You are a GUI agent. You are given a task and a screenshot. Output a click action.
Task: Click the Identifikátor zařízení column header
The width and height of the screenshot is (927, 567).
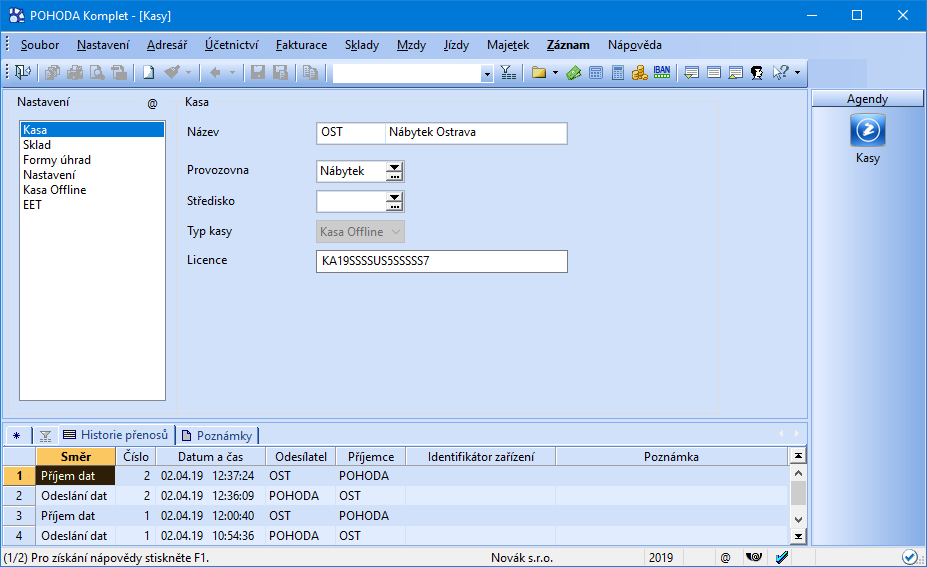481,456
